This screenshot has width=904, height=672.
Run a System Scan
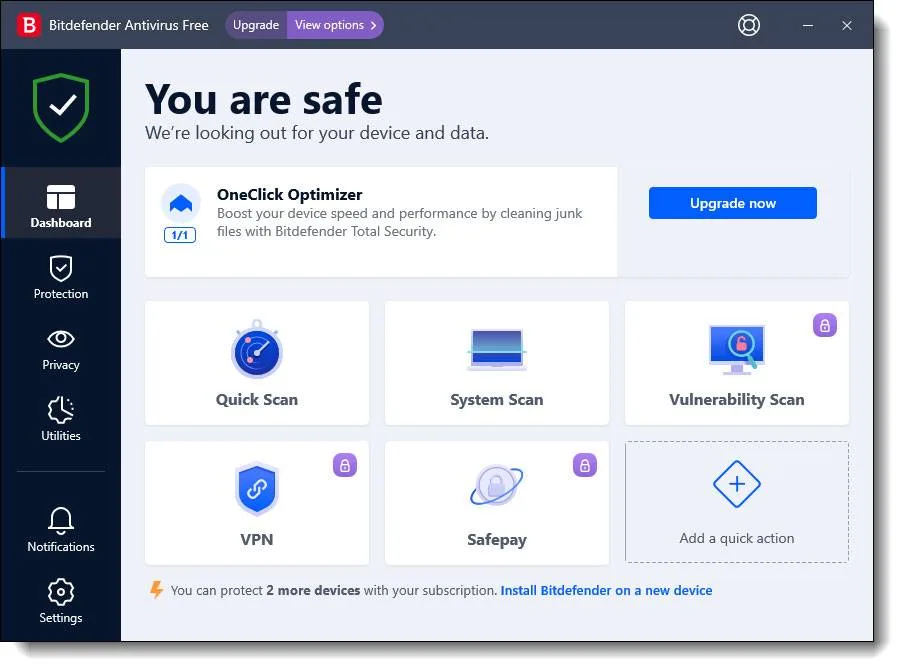(496, 362)
